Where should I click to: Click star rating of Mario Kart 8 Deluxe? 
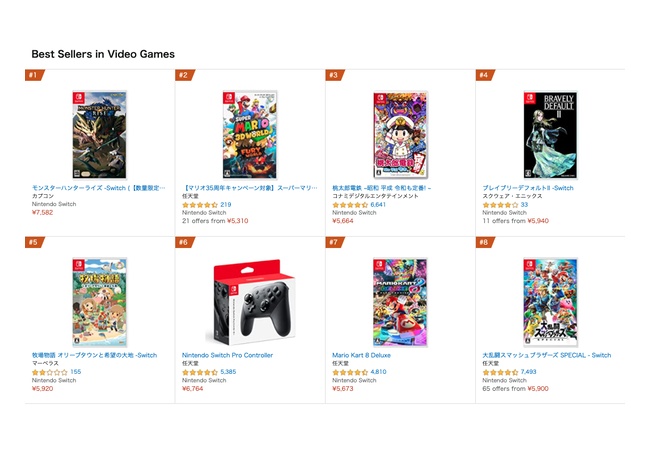click(x=350, y=372)
